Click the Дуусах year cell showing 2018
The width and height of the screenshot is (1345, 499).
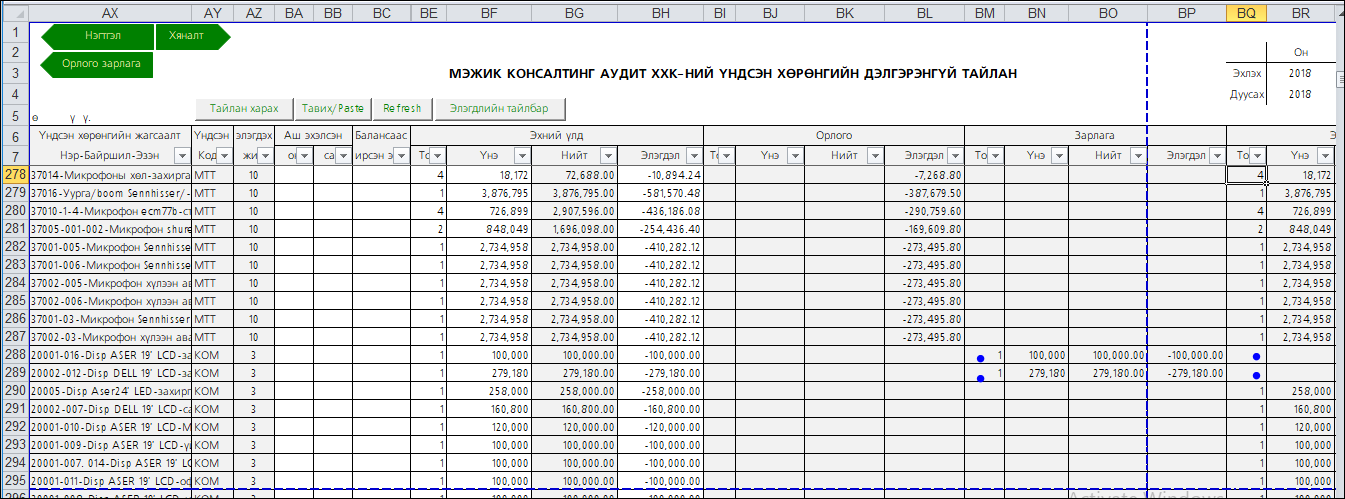point(1300,94)
